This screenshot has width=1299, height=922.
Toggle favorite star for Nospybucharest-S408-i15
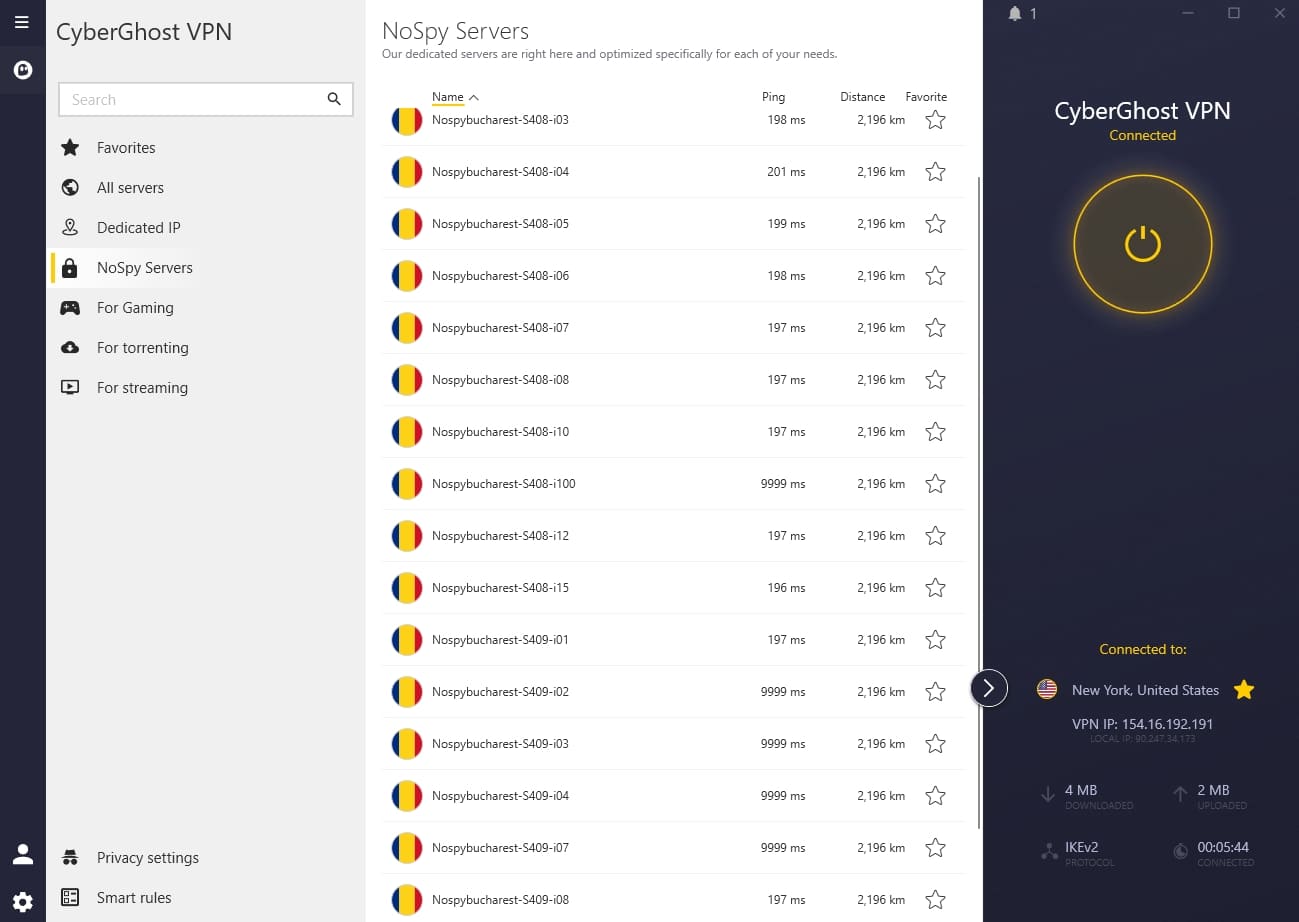coord(935,588)
